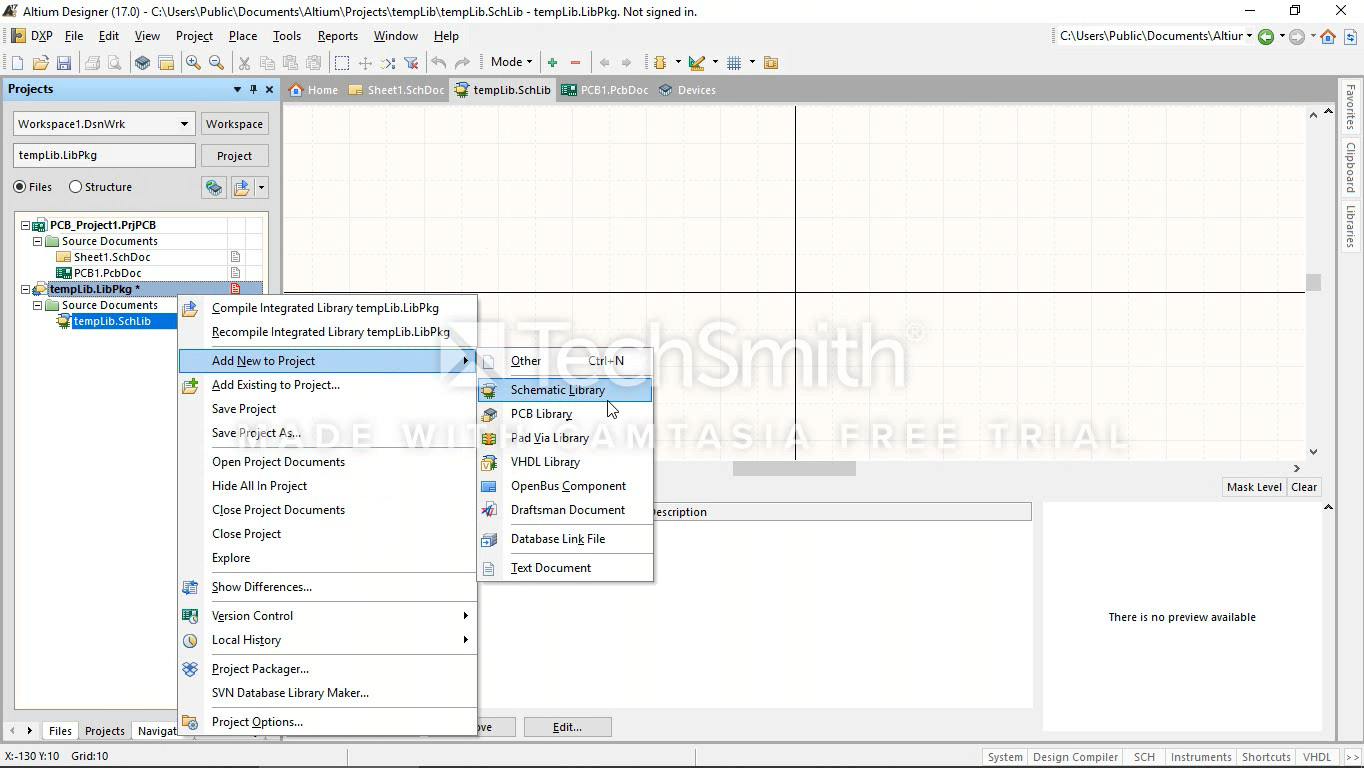Viewport: 1364px width, 768px height.
Task: Open the Mode dropdown in toolbar
Action: [x=512, y=62]
